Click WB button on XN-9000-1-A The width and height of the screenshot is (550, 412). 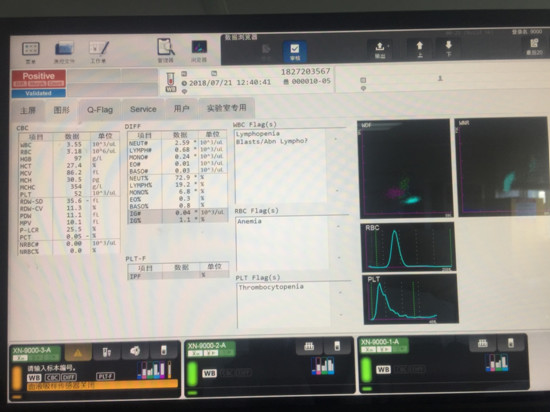pos(383,370)
